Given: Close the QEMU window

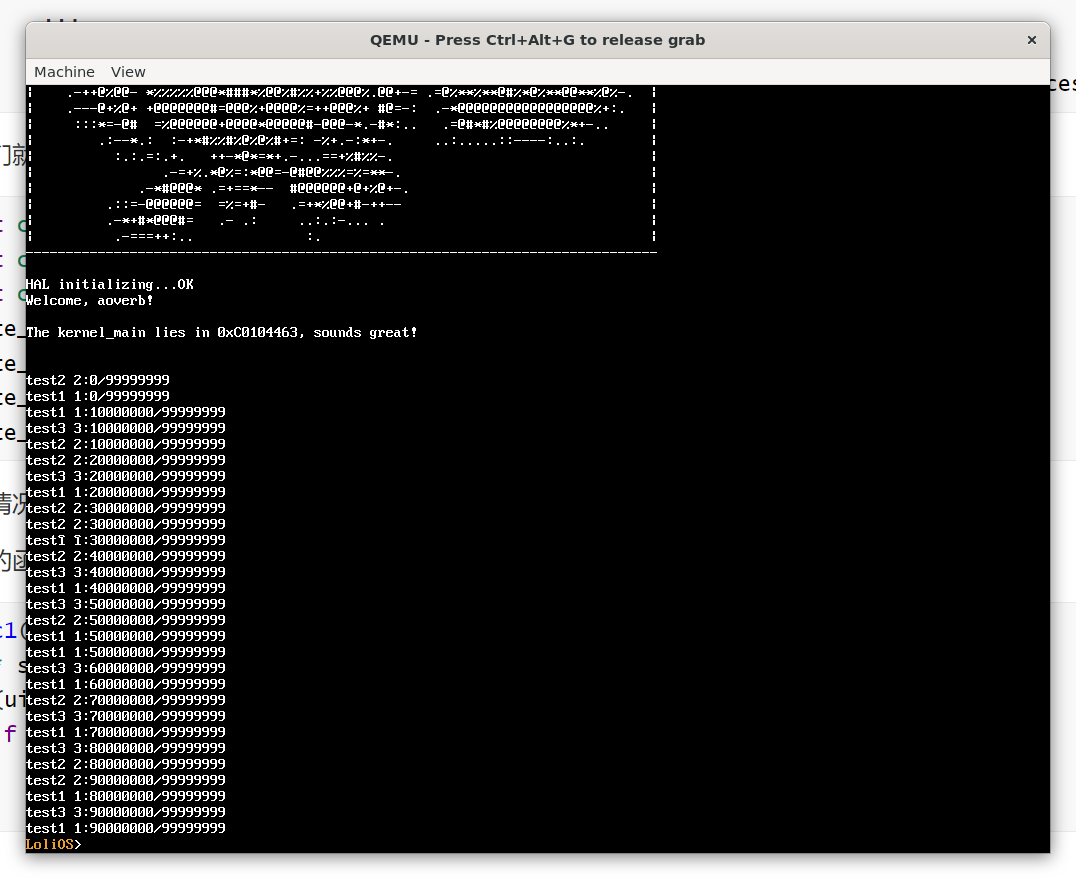Looking at the screenshot, I should [x=1031, y=40].
